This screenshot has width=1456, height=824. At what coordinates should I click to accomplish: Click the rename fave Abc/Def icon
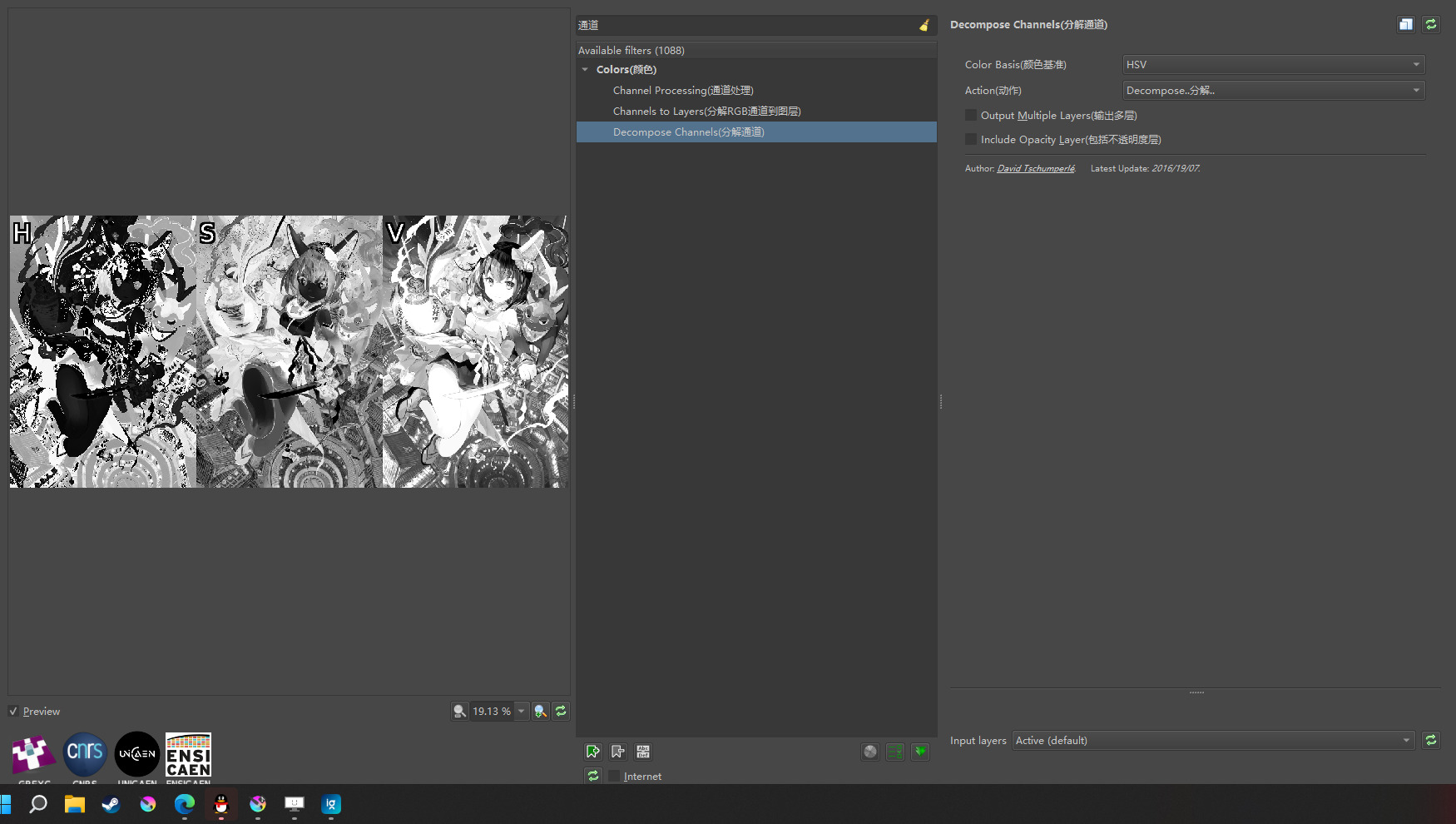[x=643, y=752]
